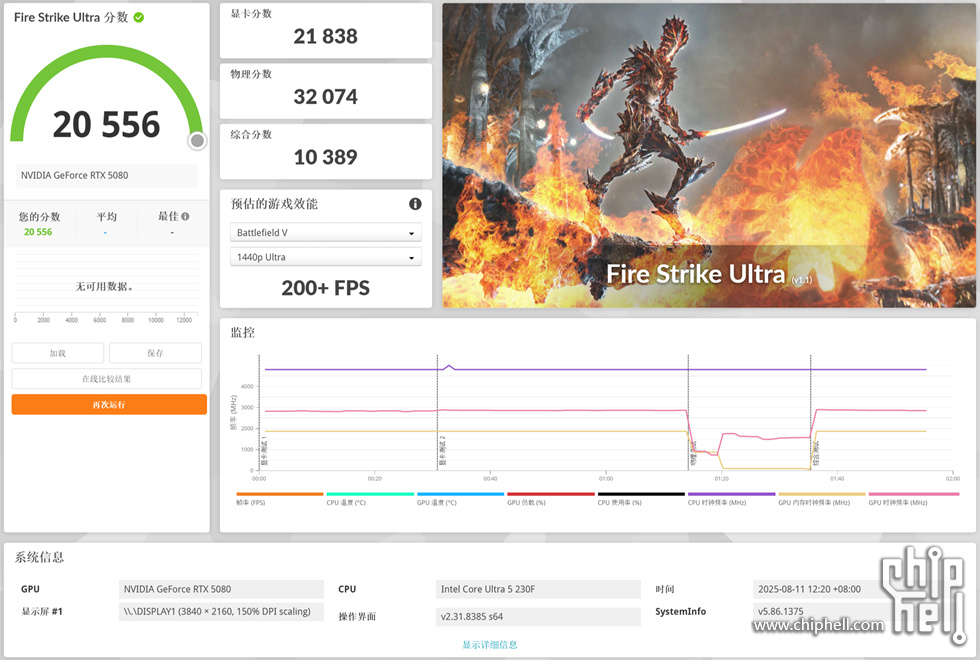Click the orange 再次运行 run again button
980x660 pixels.
pos(109,404)
